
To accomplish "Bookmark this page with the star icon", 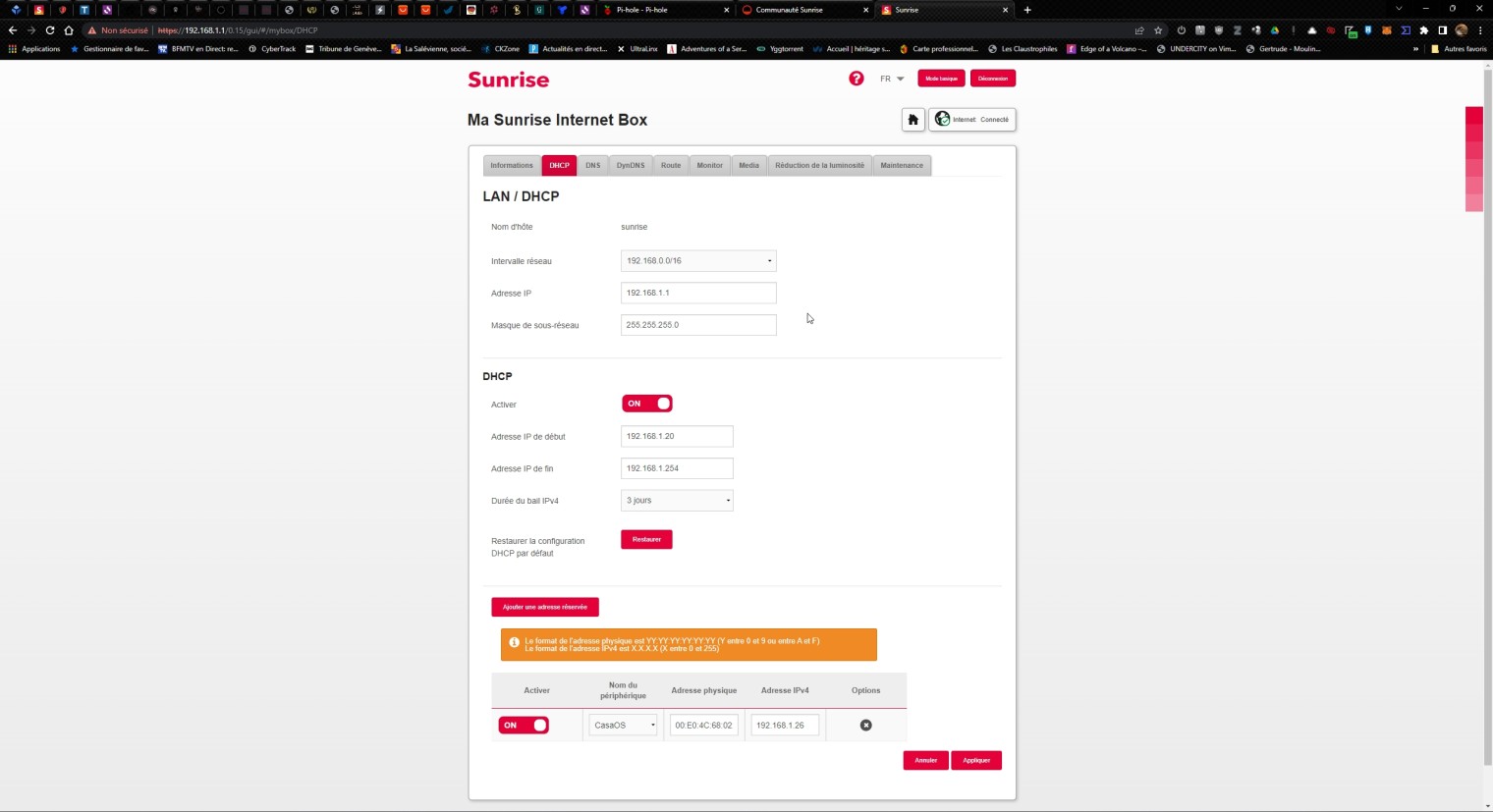I will point(1158,30).
